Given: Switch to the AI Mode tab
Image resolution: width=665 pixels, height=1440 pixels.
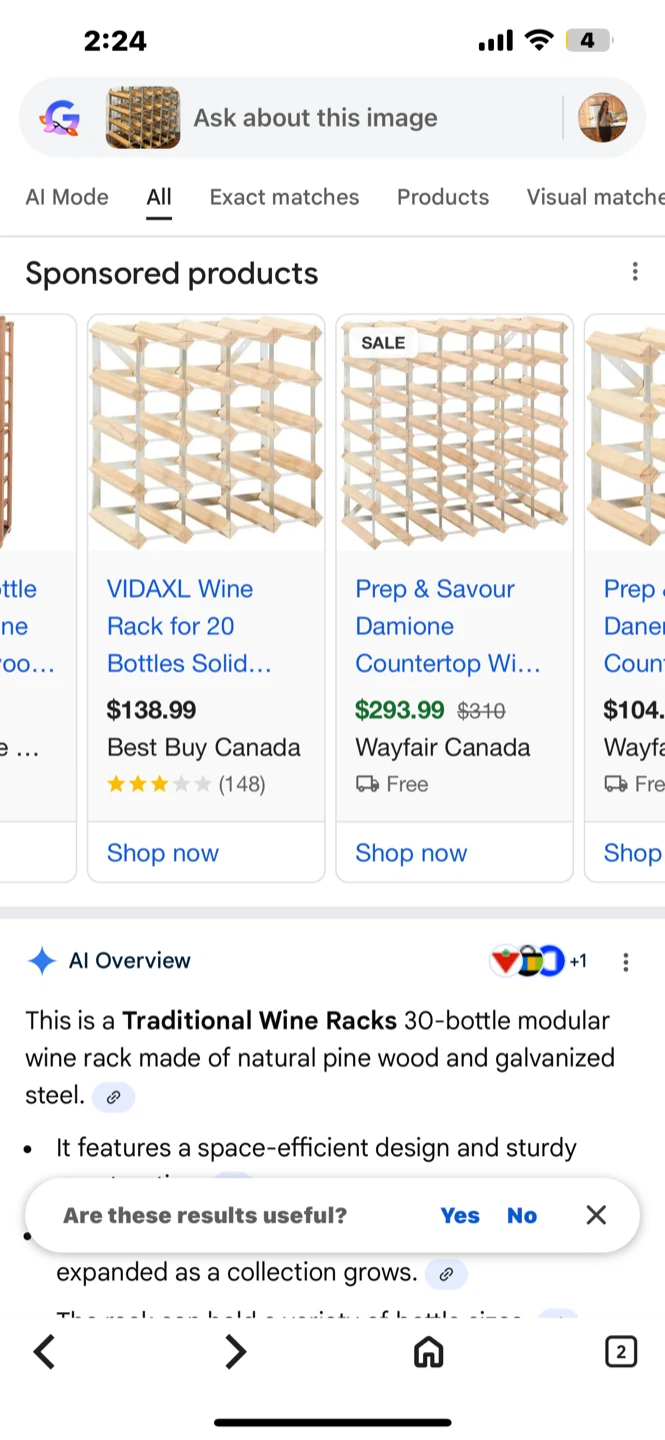Looking at the screenshot, I should pyautogui.click(x=67, y=197).
